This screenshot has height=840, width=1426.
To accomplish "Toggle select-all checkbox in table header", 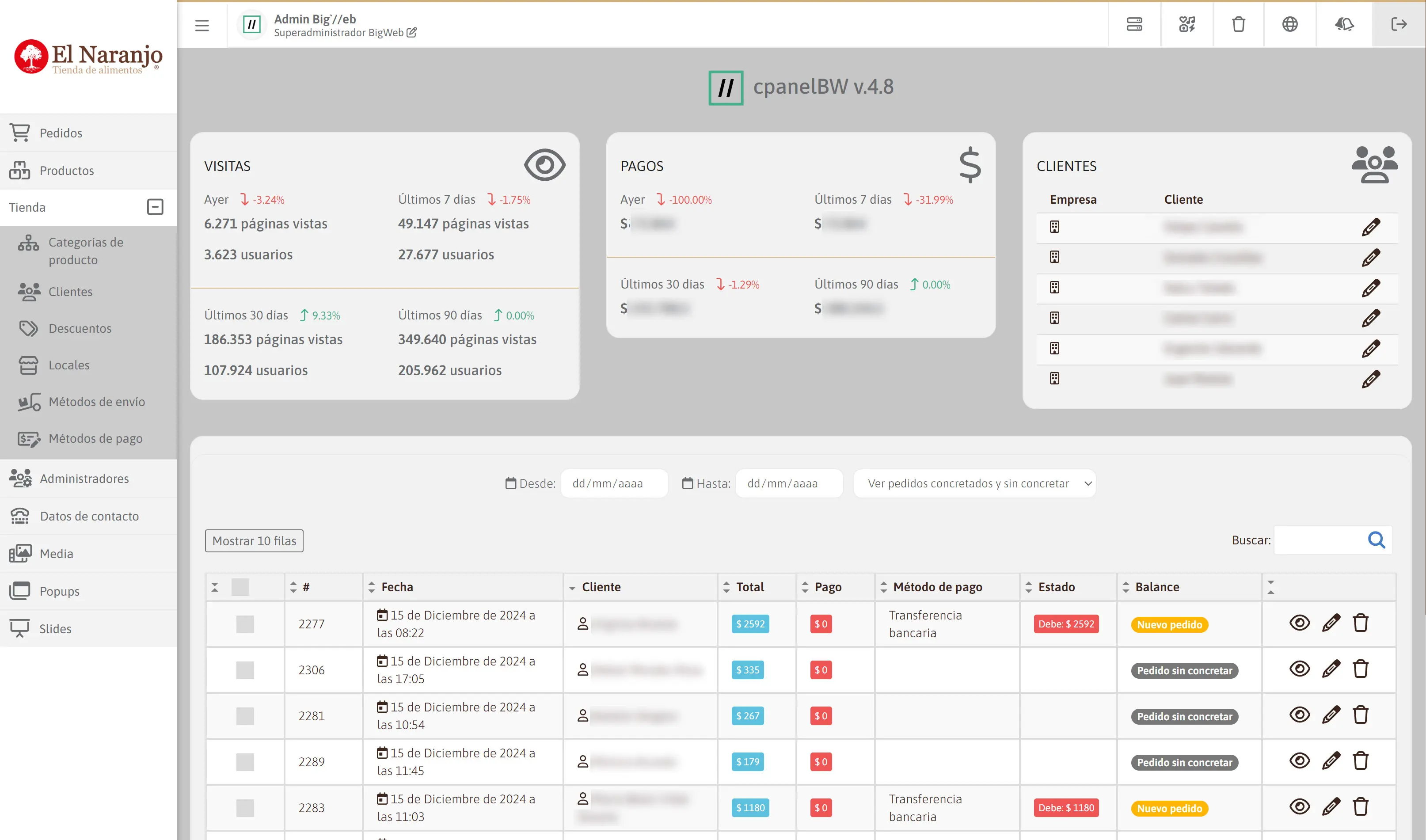I will click(x=240, y=587).
